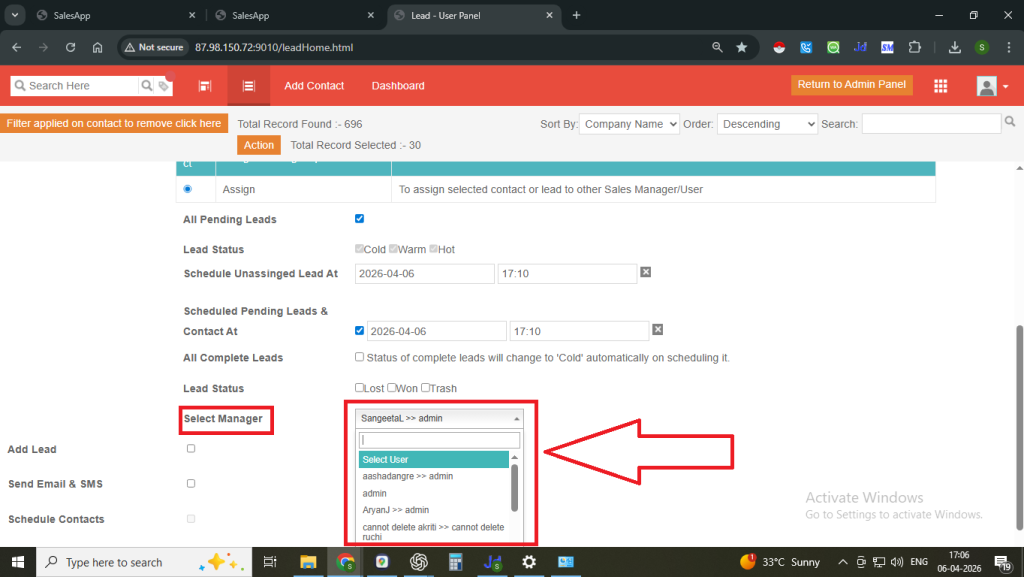Bookmark this page with the star icon
1024x577 pixels.
tap(741, 47)
